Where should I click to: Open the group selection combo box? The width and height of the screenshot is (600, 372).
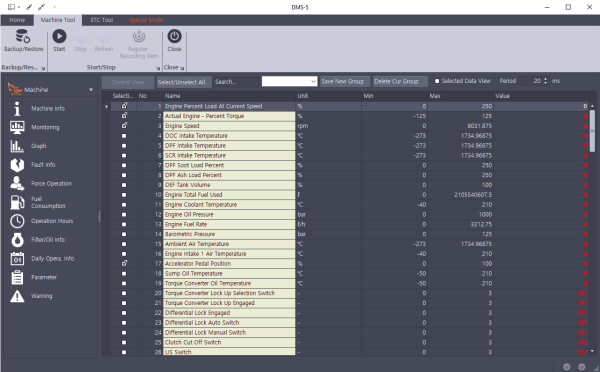click(289, 82)
